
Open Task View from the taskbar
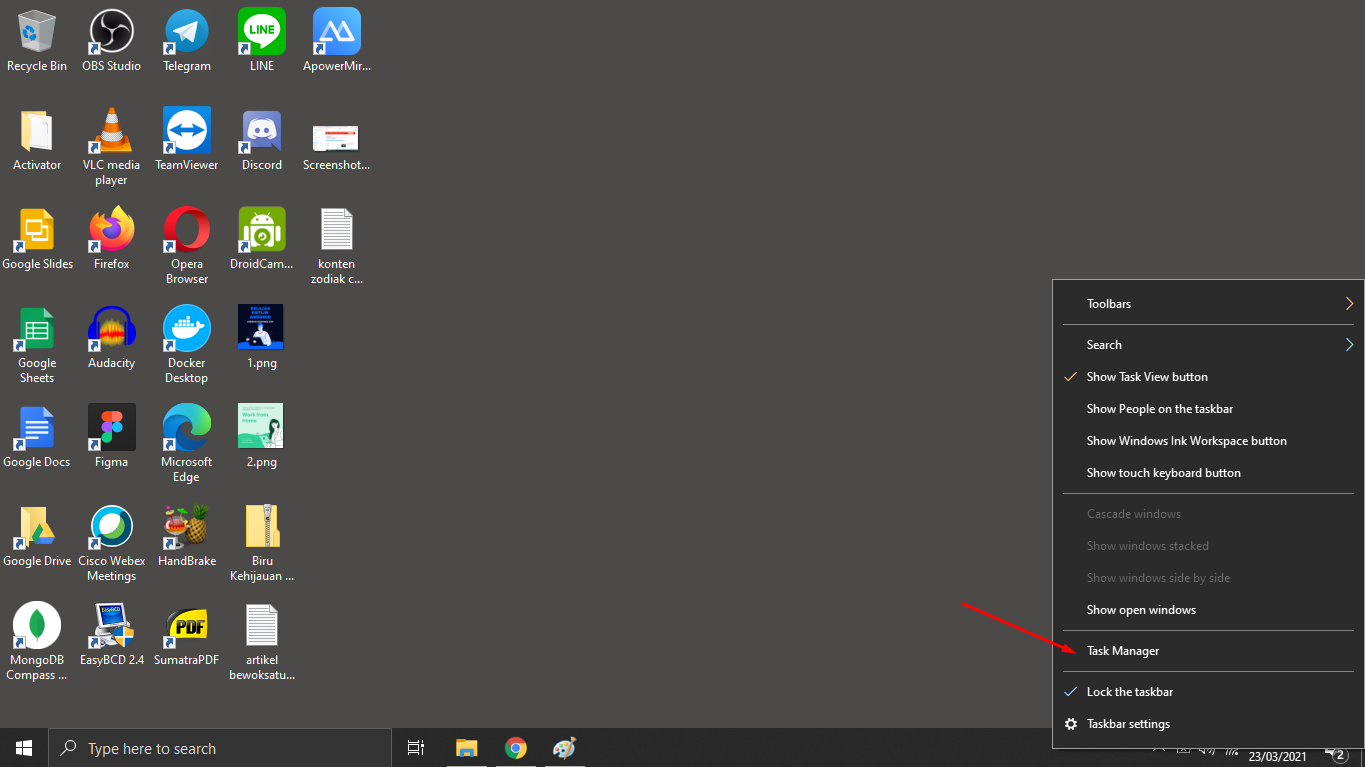416,748
